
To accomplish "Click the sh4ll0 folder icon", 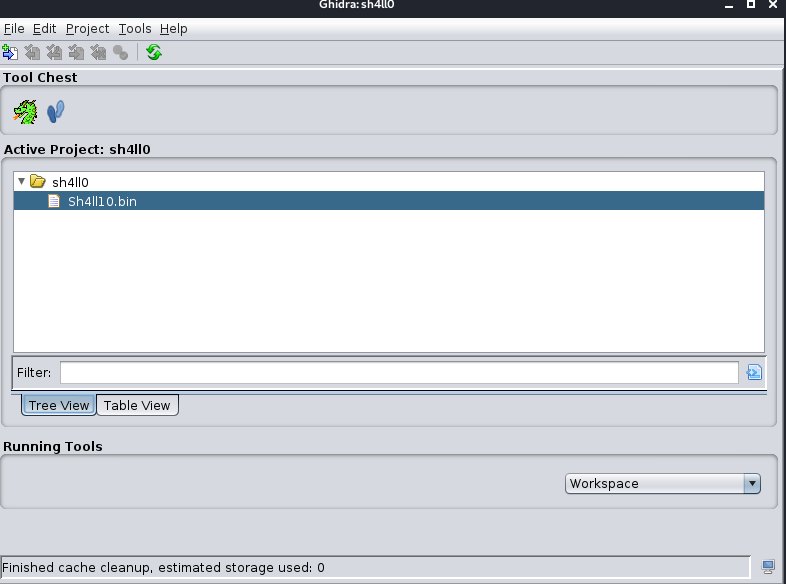I will [x=38, y=181].
